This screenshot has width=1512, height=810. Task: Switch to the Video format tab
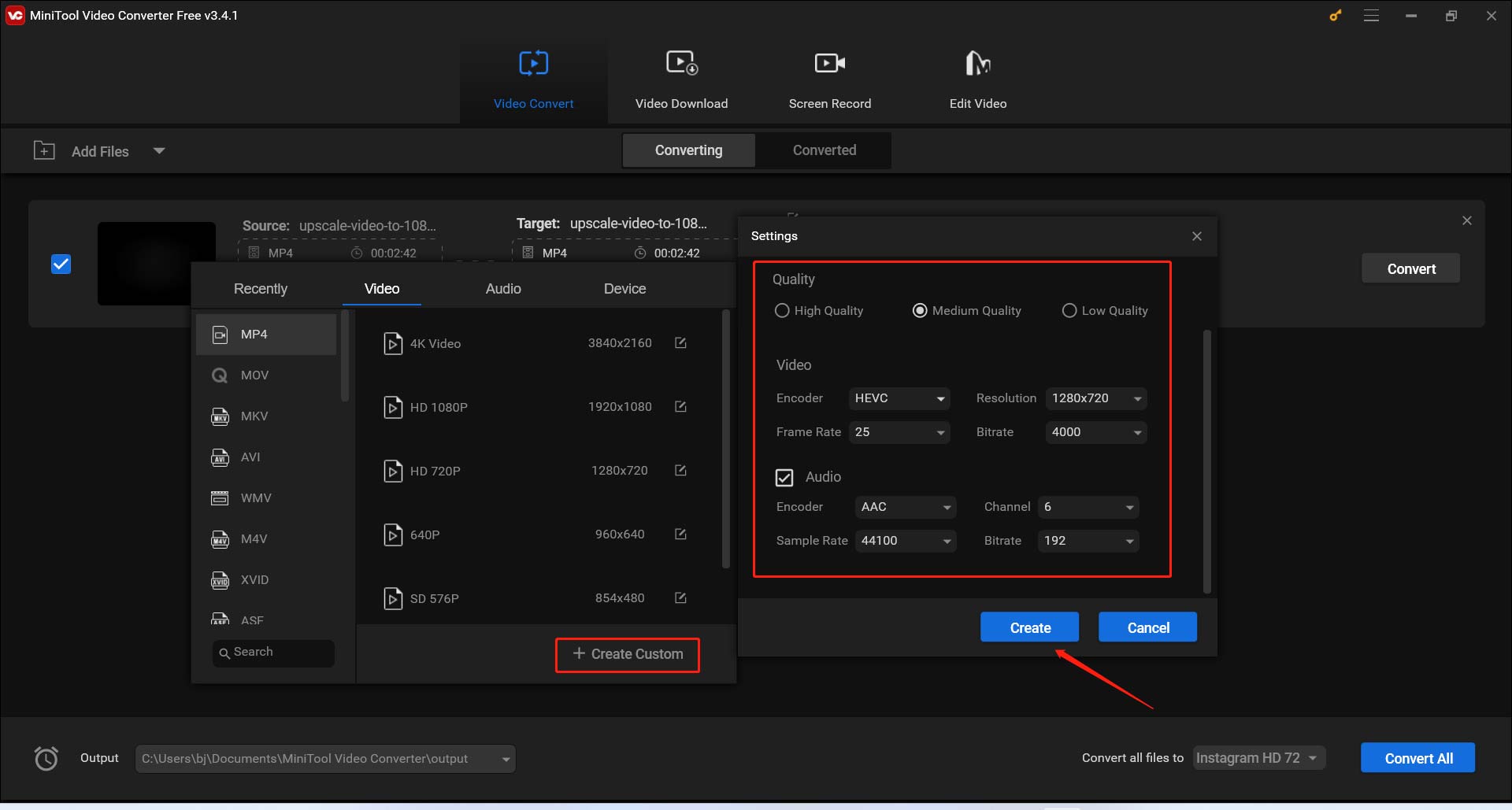click(x=382, y=289)
